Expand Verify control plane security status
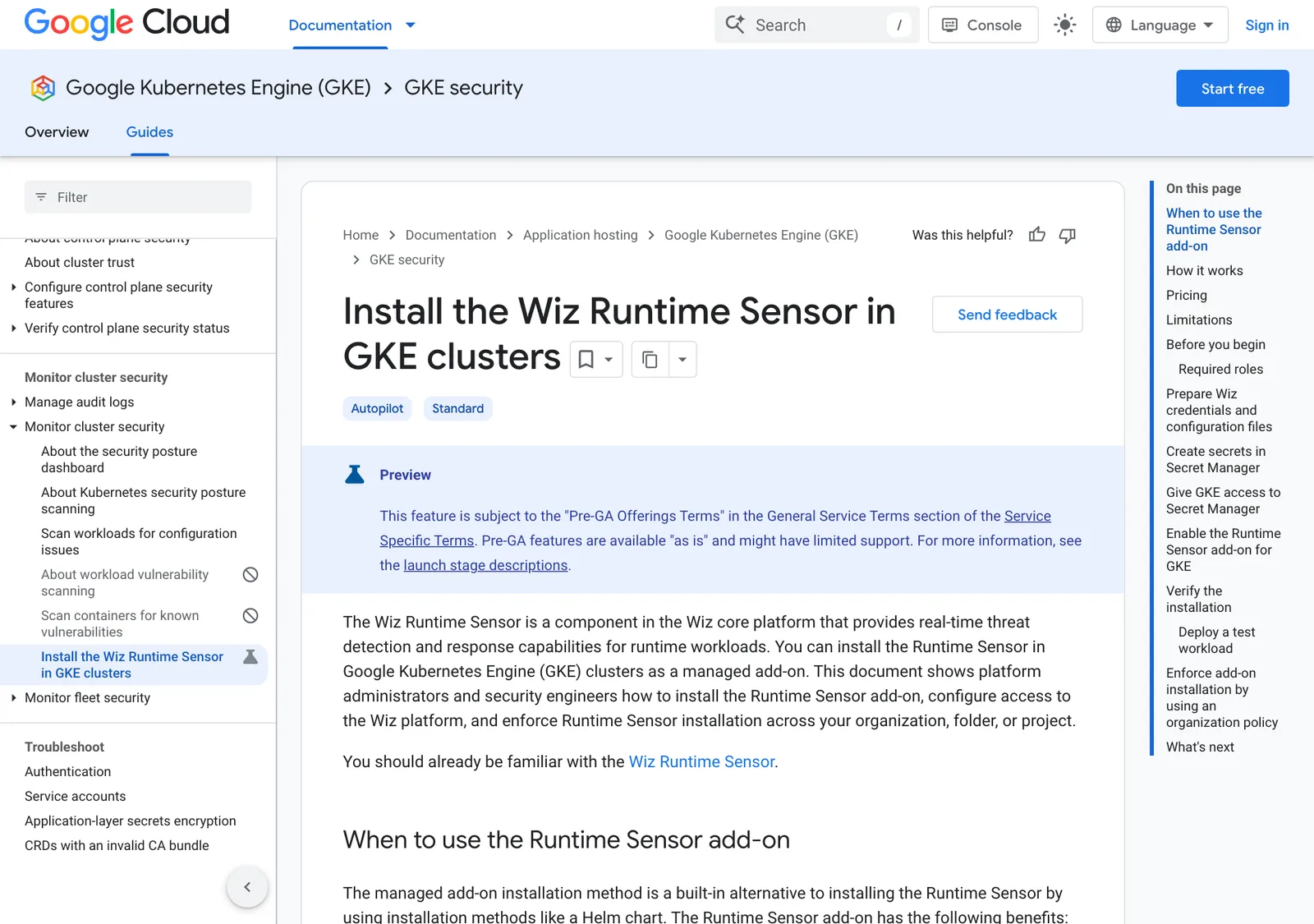 [x=13, y=328]
